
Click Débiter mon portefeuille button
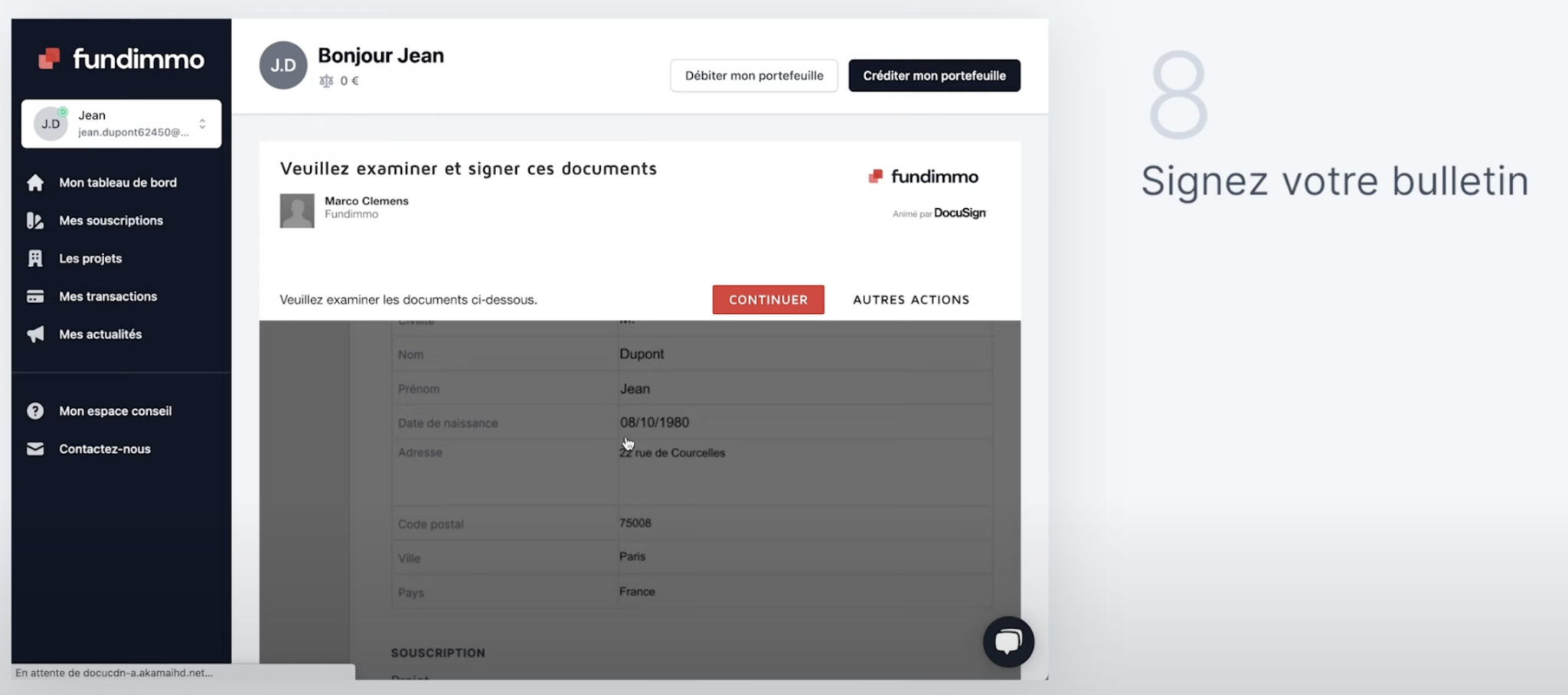tap(754, 76)
